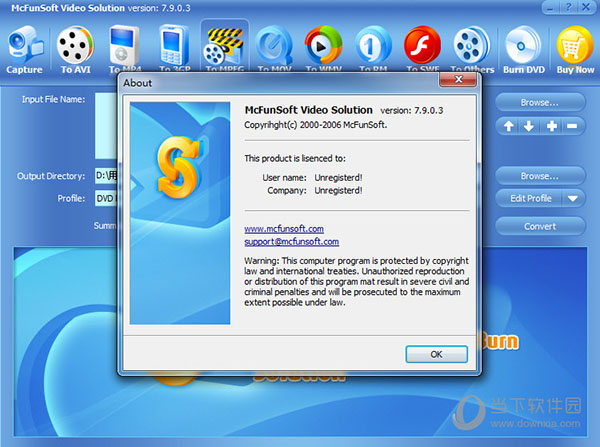Click 'User name:' label in About
Image resolution: width=600 pixels, height=447 pixels.
click(284, 178)
